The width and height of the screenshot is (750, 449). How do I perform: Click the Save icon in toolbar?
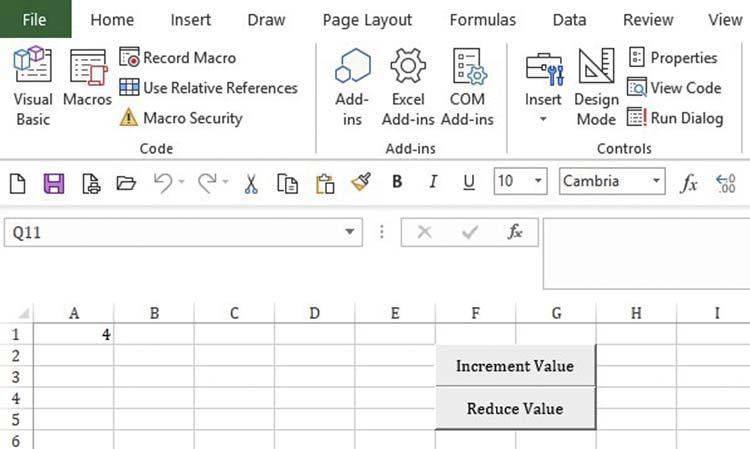tap(53, 183)
